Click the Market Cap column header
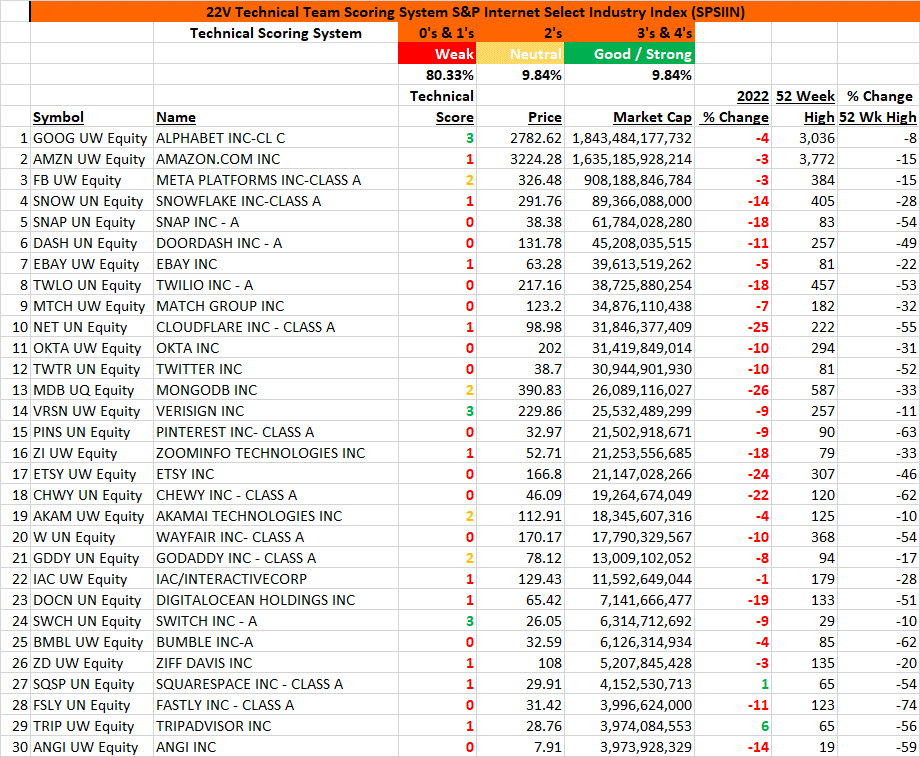The height and width of the screenshot is (757, 920). pos(652,117)
